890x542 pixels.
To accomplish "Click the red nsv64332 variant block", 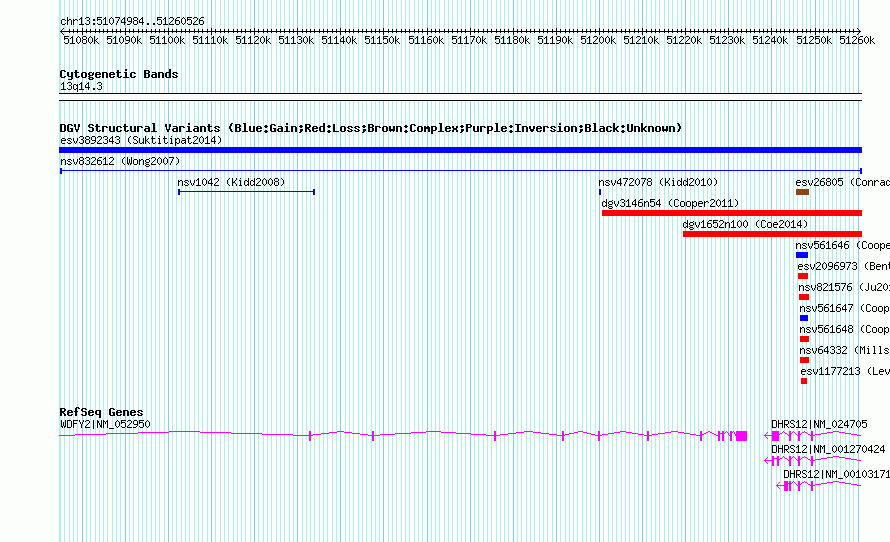I will pyautogui.click(x=804, y=360).
